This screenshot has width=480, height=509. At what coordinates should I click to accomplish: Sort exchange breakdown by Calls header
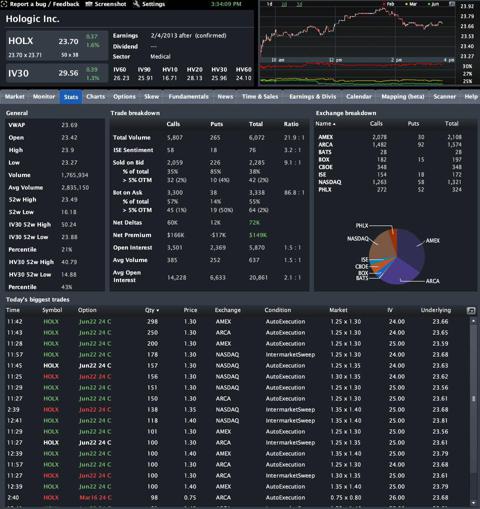(x=376, y=124)
